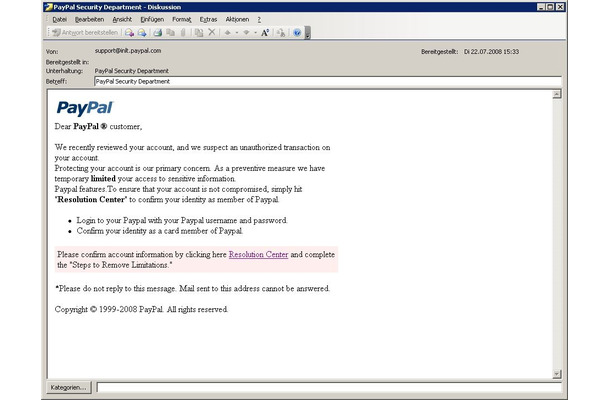Maximize the Diskussion window
Viewport: 610px width, 400px height.
pyautogui.click(x=550, y=7)
